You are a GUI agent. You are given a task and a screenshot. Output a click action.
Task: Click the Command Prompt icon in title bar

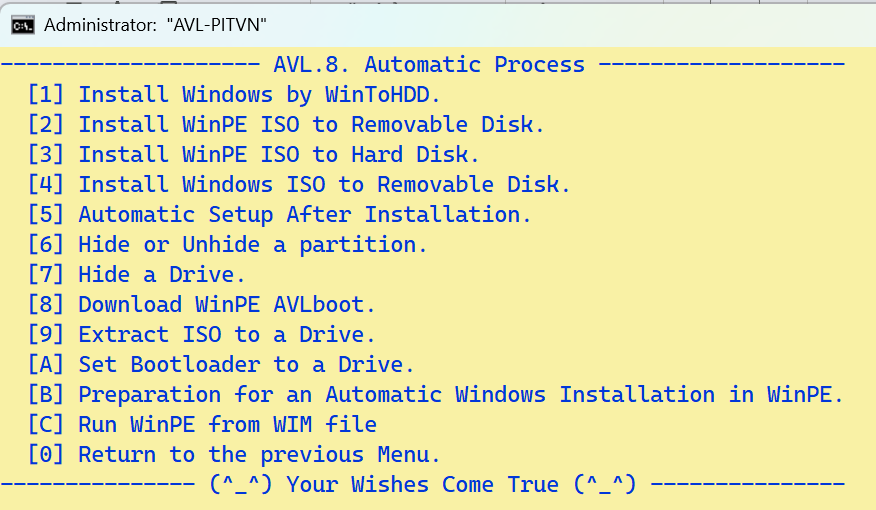21,24
